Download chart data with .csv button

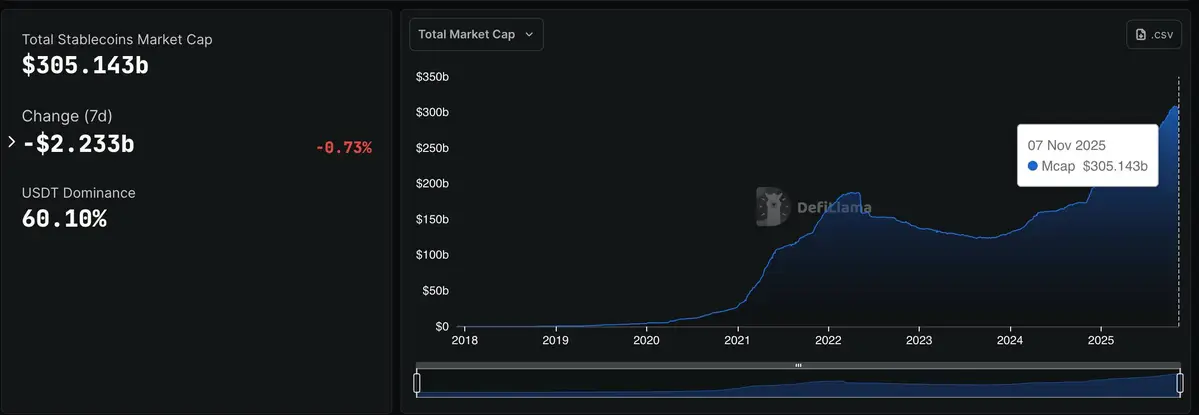click(x=1154, y=34)
